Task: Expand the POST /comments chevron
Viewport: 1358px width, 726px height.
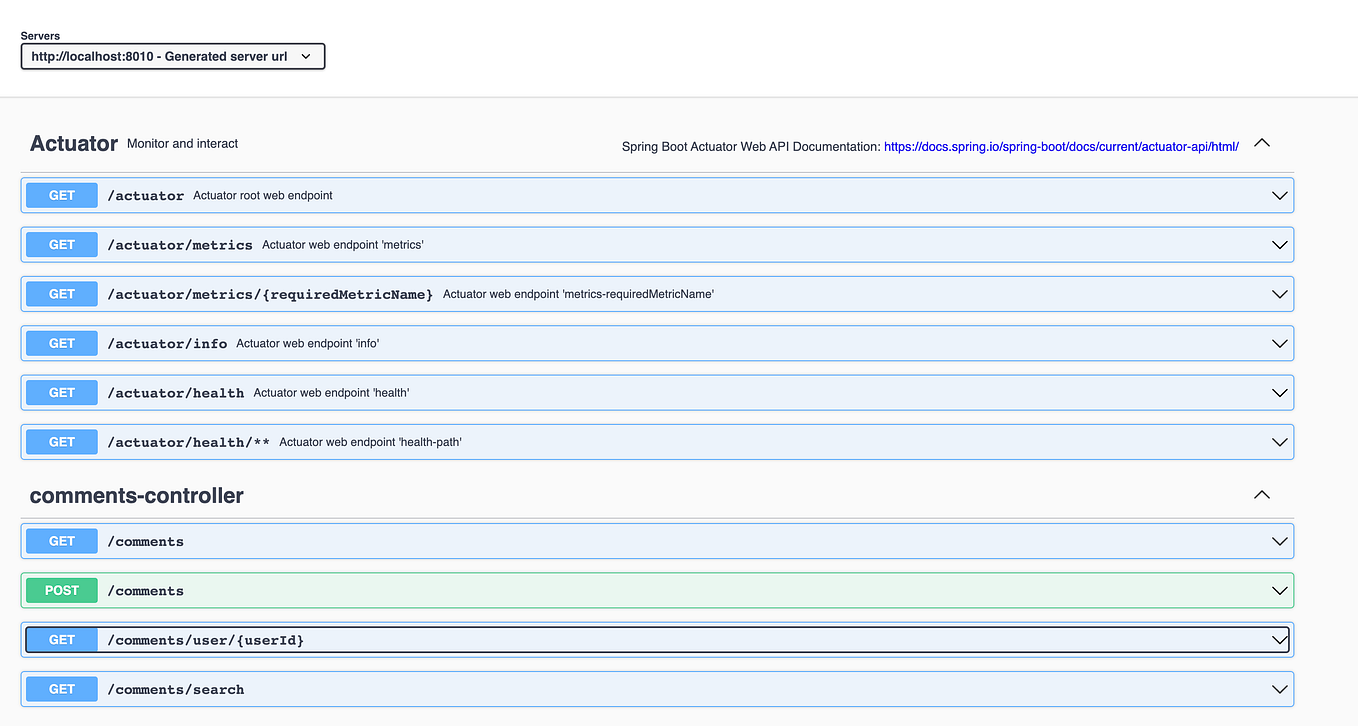Action: [1279, 591]
